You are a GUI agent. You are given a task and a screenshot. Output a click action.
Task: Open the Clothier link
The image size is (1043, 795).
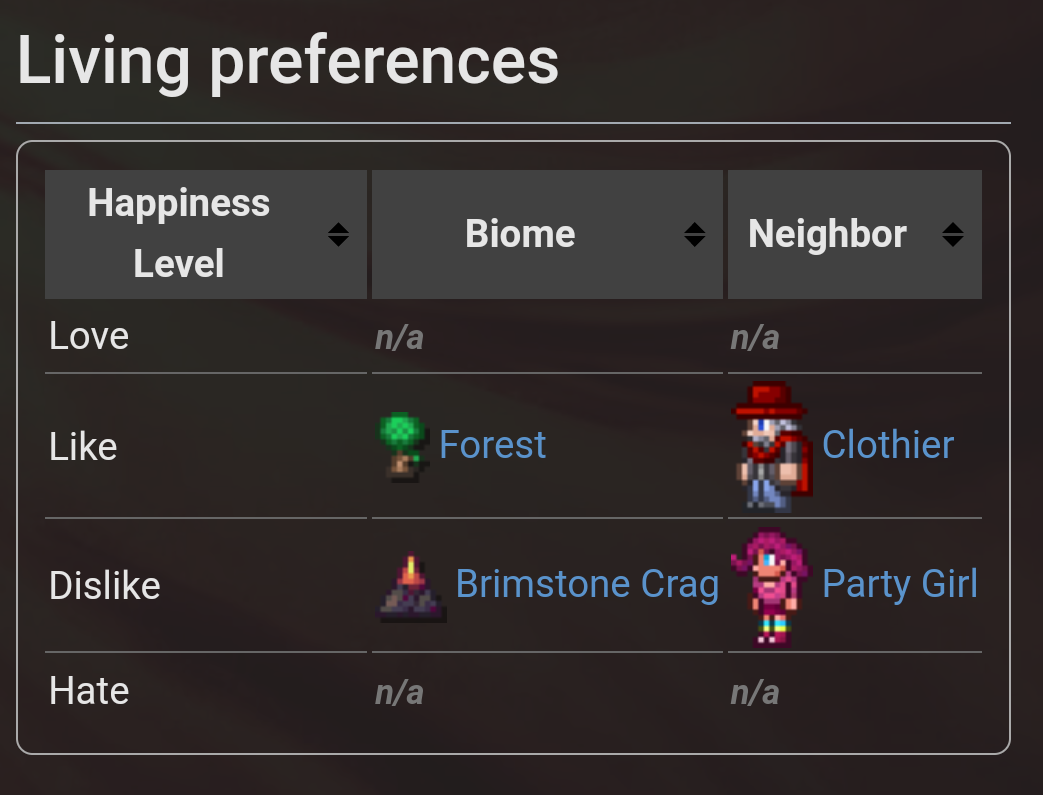(888, 444)
